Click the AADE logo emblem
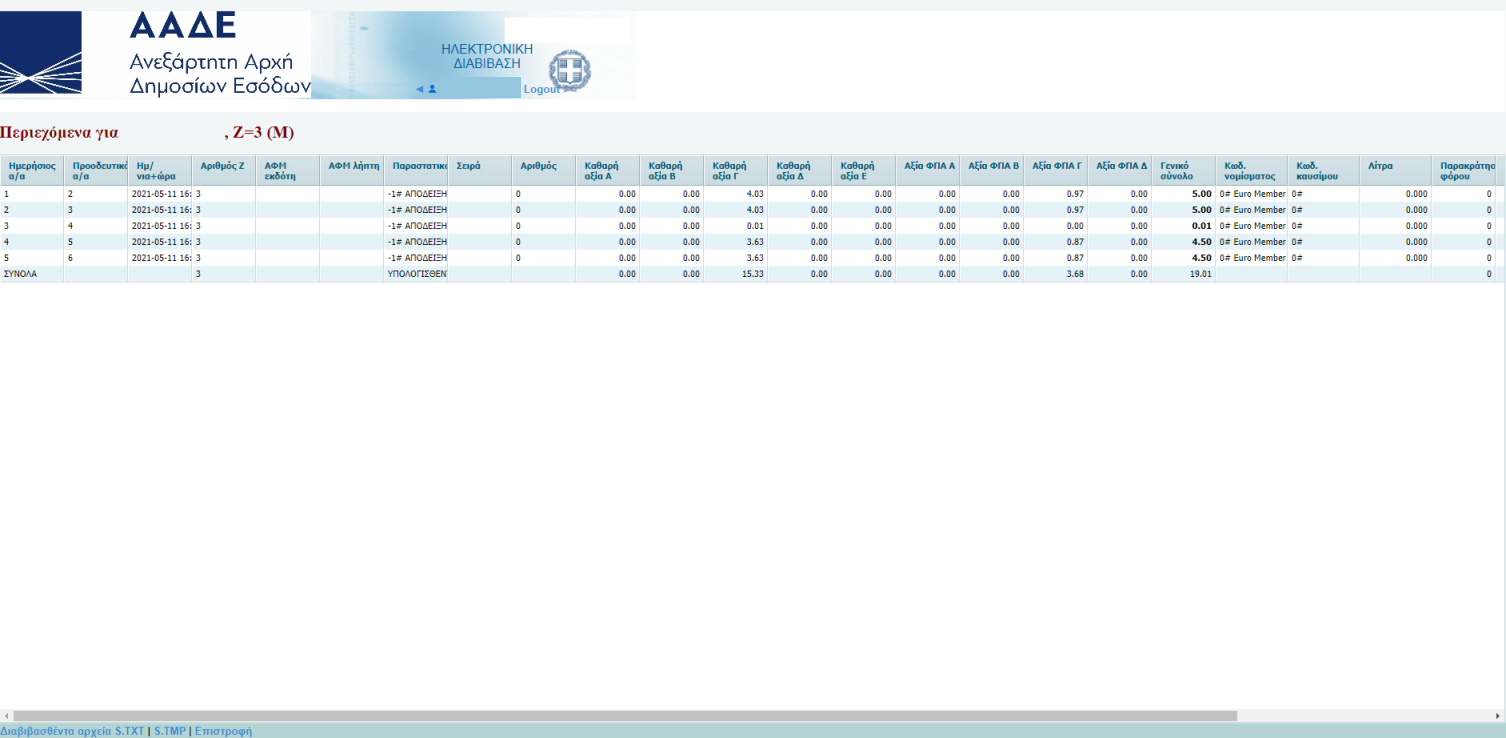1506x738 pixels. (x=41, y=54)
